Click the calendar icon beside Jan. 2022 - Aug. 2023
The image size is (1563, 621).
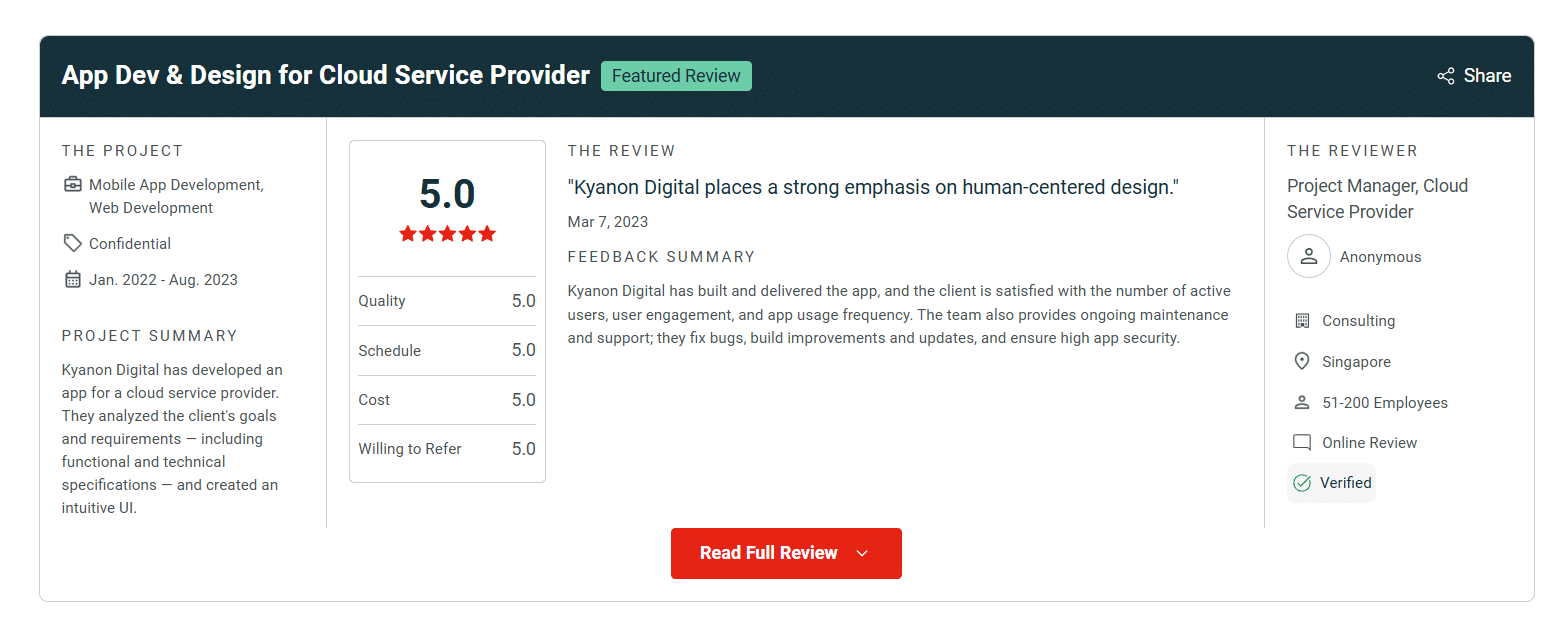pyautogui.click(x=72, y=279)
